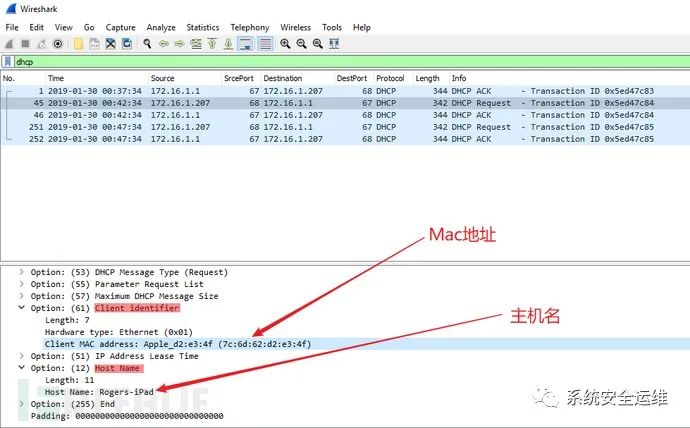
Task: Reset text size to normal zoom
Action: click(x=318, y=44)
